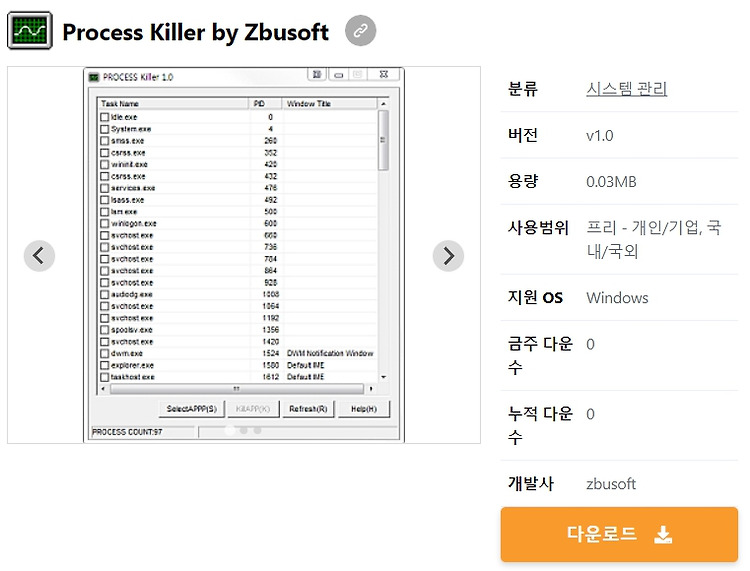750x571 pixels.
Task: Click the lsass.exe process name
Action: (127, 200)
